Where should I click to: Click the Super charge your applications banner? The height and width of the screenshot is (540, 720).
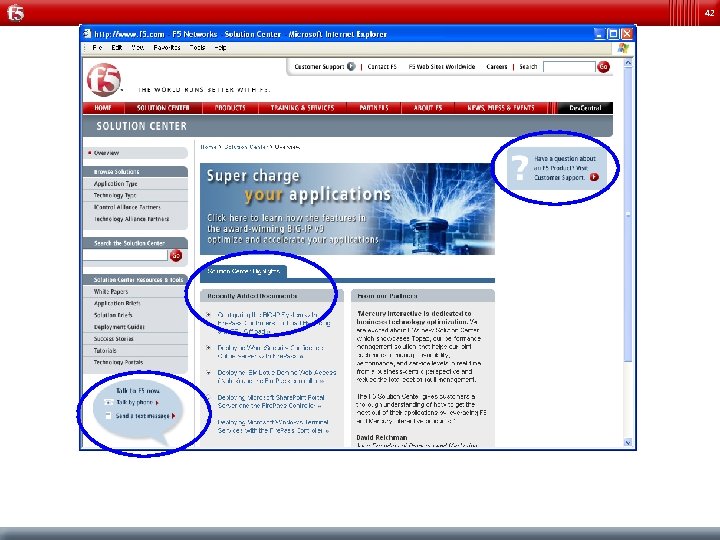point(347,209)
